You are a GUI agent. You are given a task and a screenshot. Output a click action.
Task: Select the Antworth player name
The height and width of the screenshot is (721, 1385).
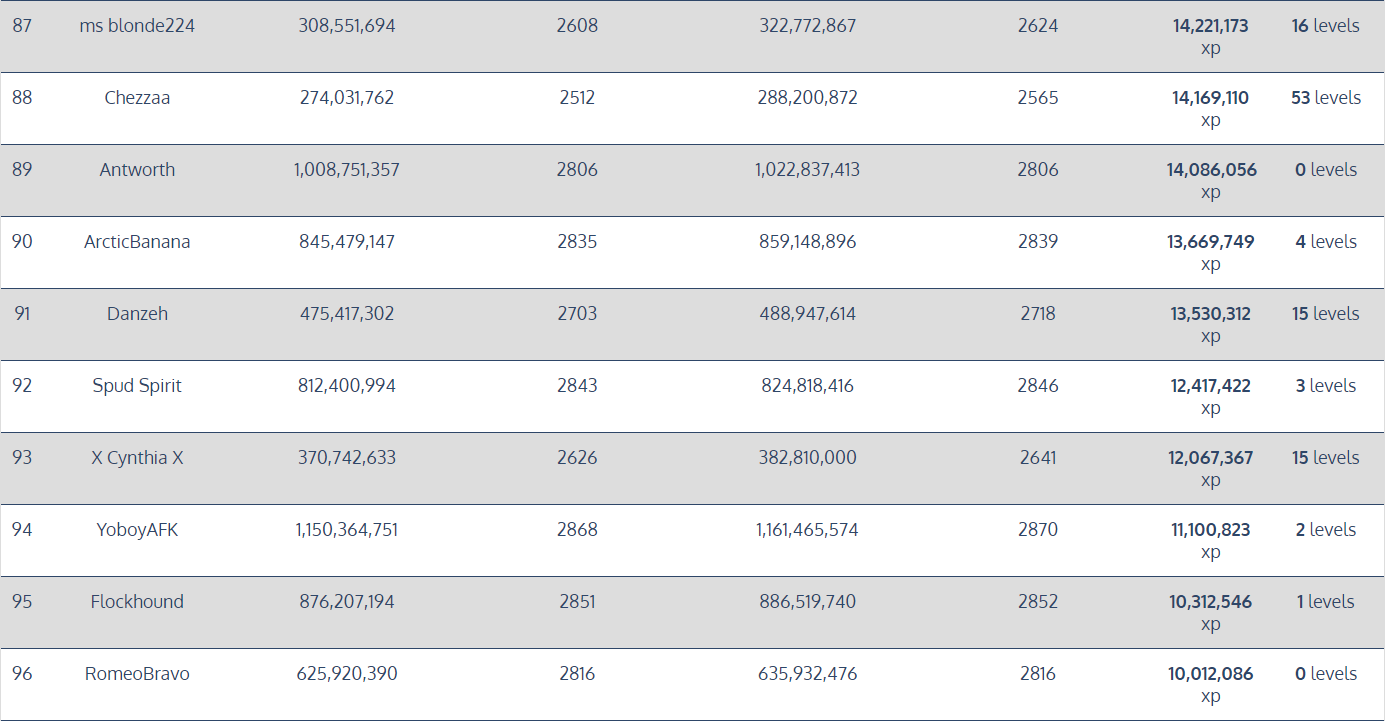click(137, 170)
